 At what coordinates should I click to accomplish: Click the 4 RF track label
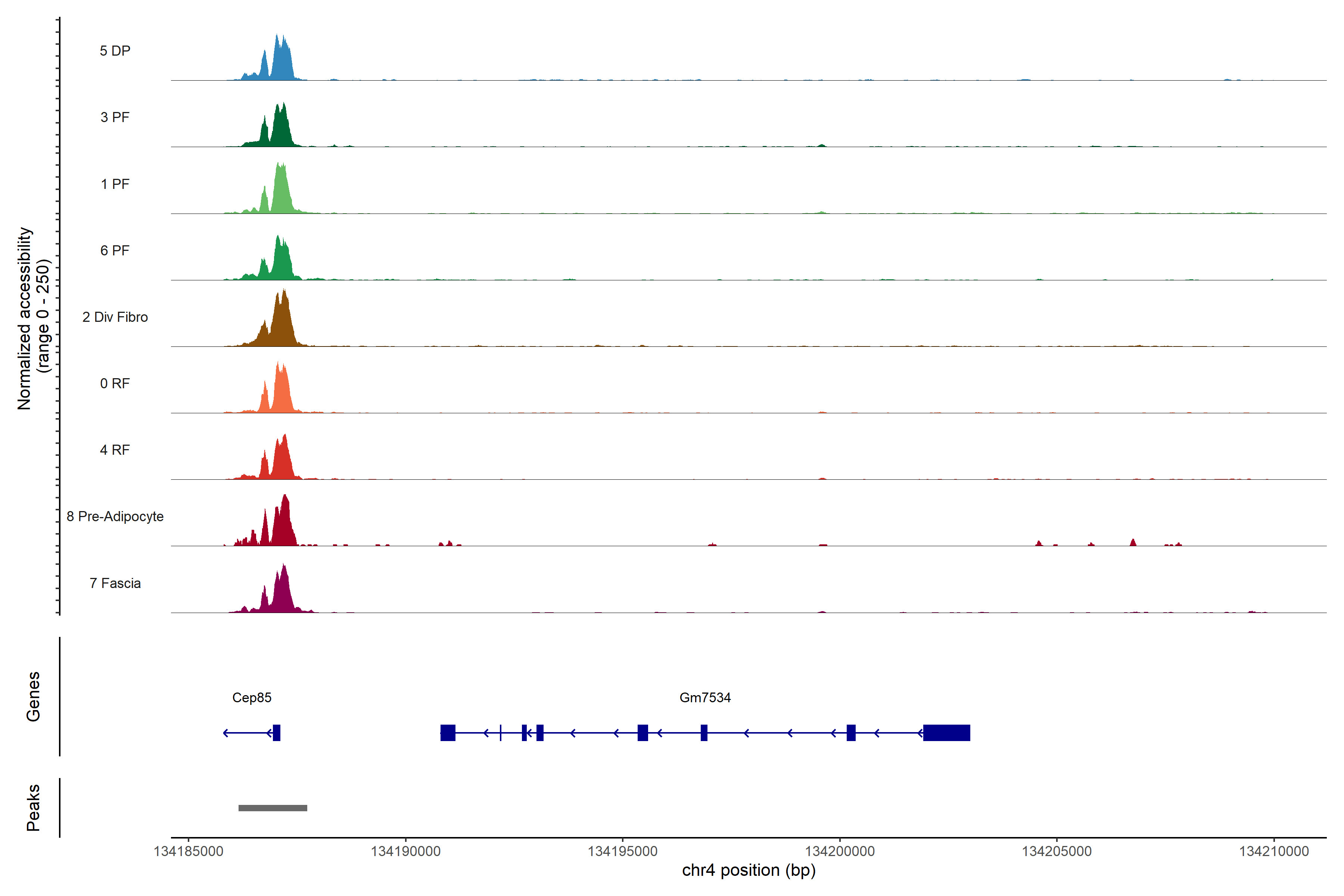[115, 450]
